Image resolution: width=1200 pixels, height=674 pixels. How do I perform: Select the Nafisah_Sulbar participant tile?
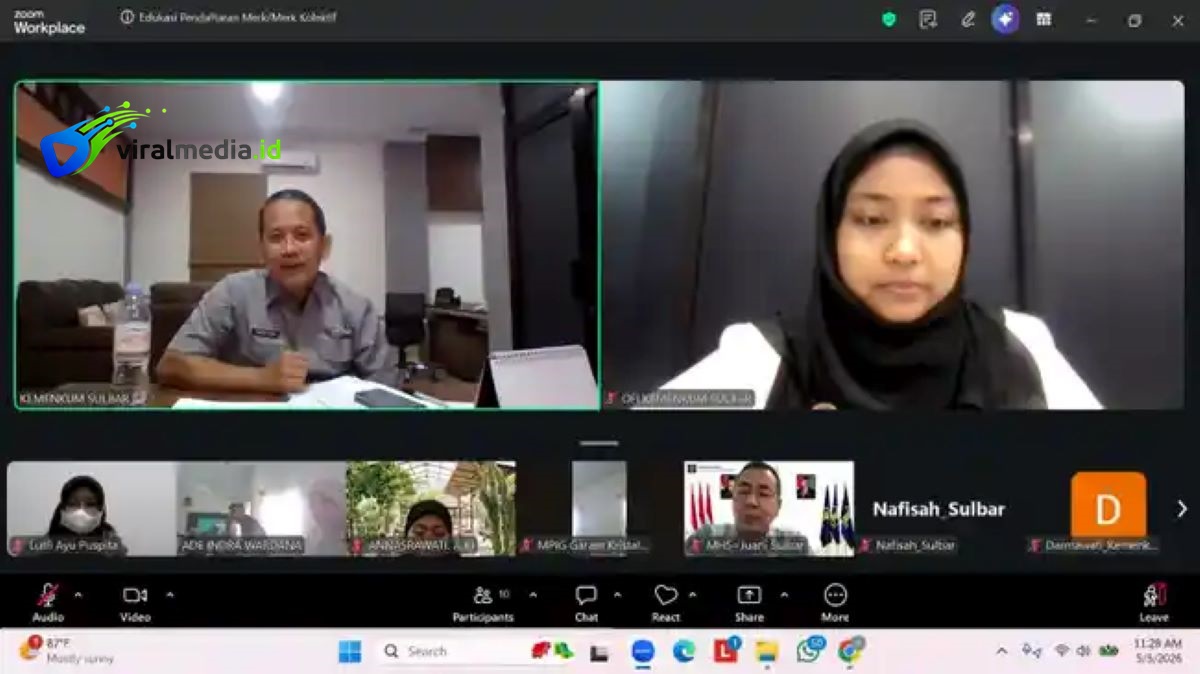[x=939, y=508]
